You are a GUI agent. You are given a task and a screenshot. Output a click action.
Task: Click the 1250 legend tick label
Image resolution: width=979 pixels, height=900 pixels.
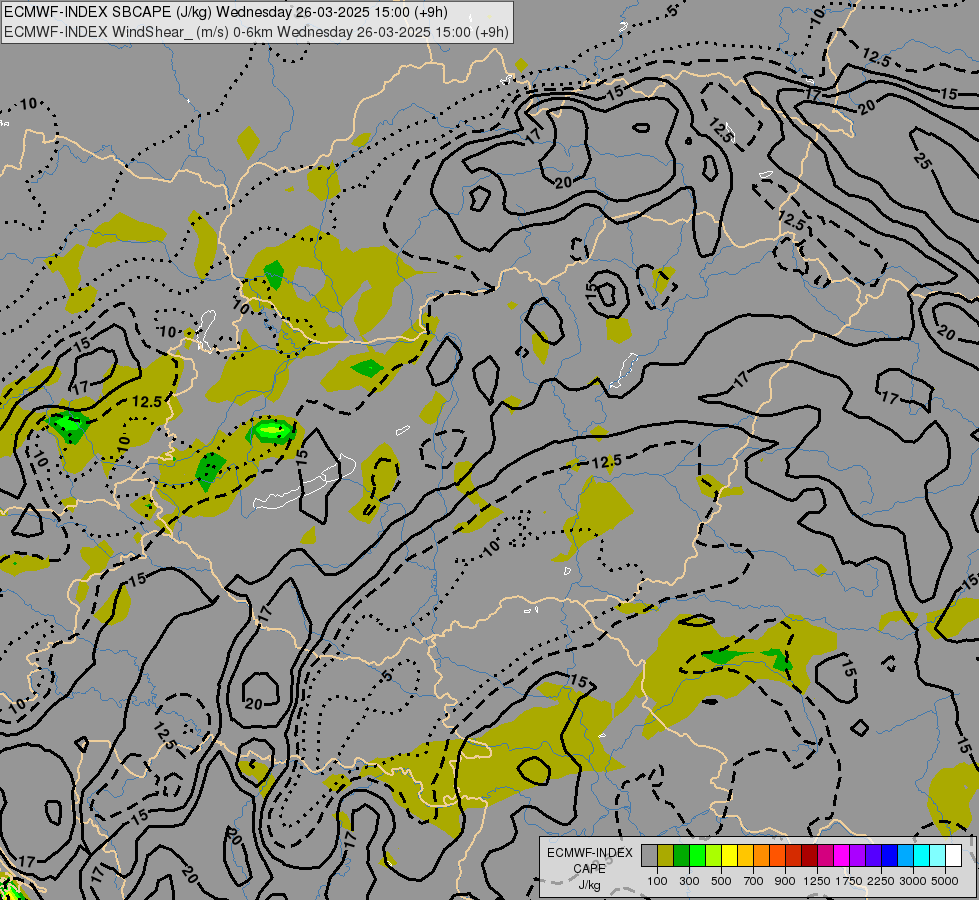pos(817,881)
